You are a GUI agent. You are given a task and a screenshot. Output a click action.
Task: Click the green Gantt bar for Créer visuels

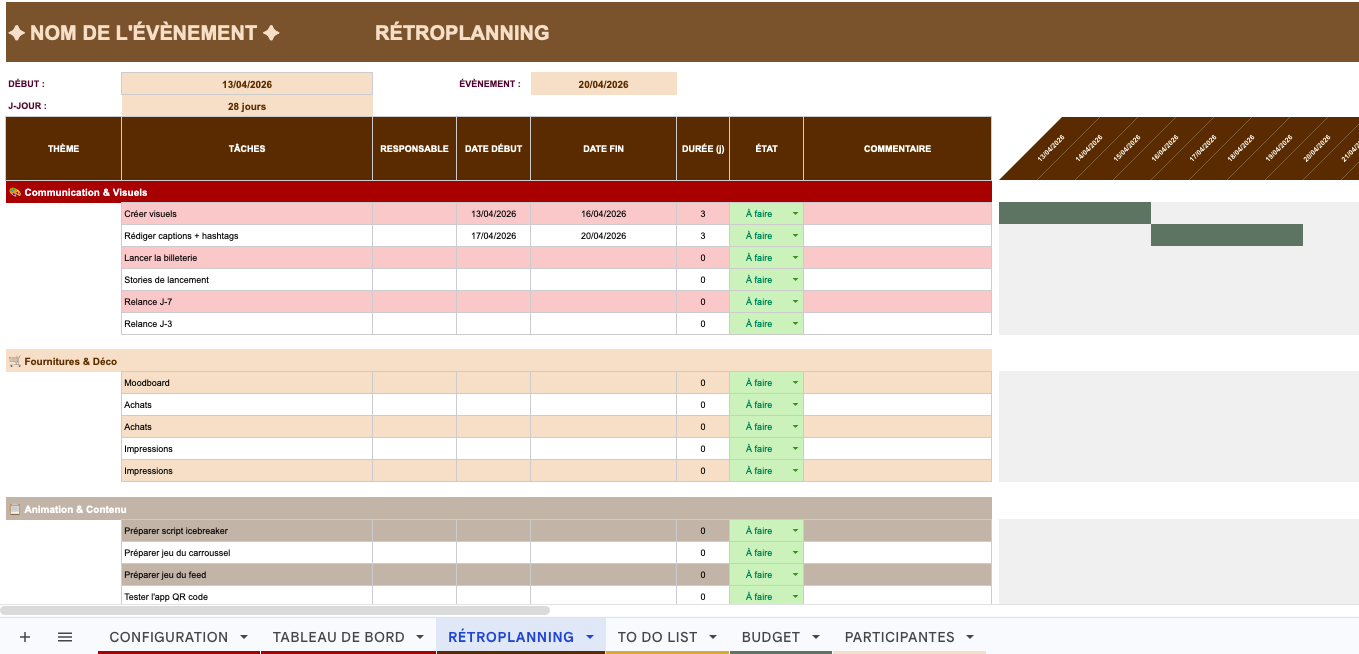coord(1074,213)
